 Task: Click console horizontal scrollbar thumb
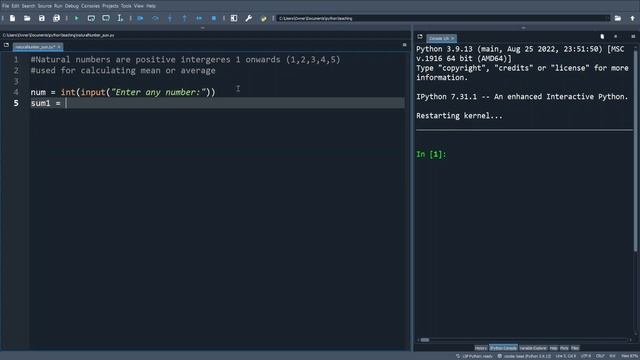425,340
